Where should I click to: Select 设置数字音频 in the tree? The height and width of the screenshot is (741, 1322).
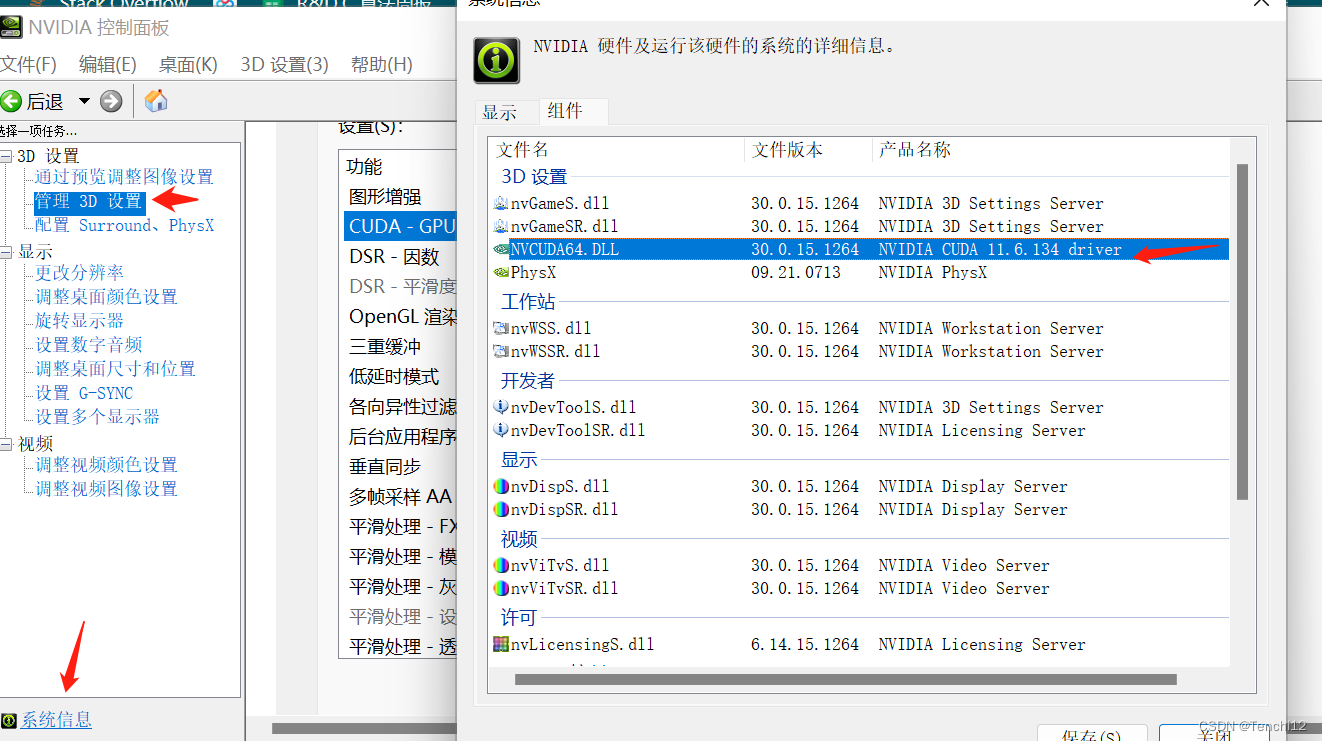pyautogui.click(x=89, y=345)
